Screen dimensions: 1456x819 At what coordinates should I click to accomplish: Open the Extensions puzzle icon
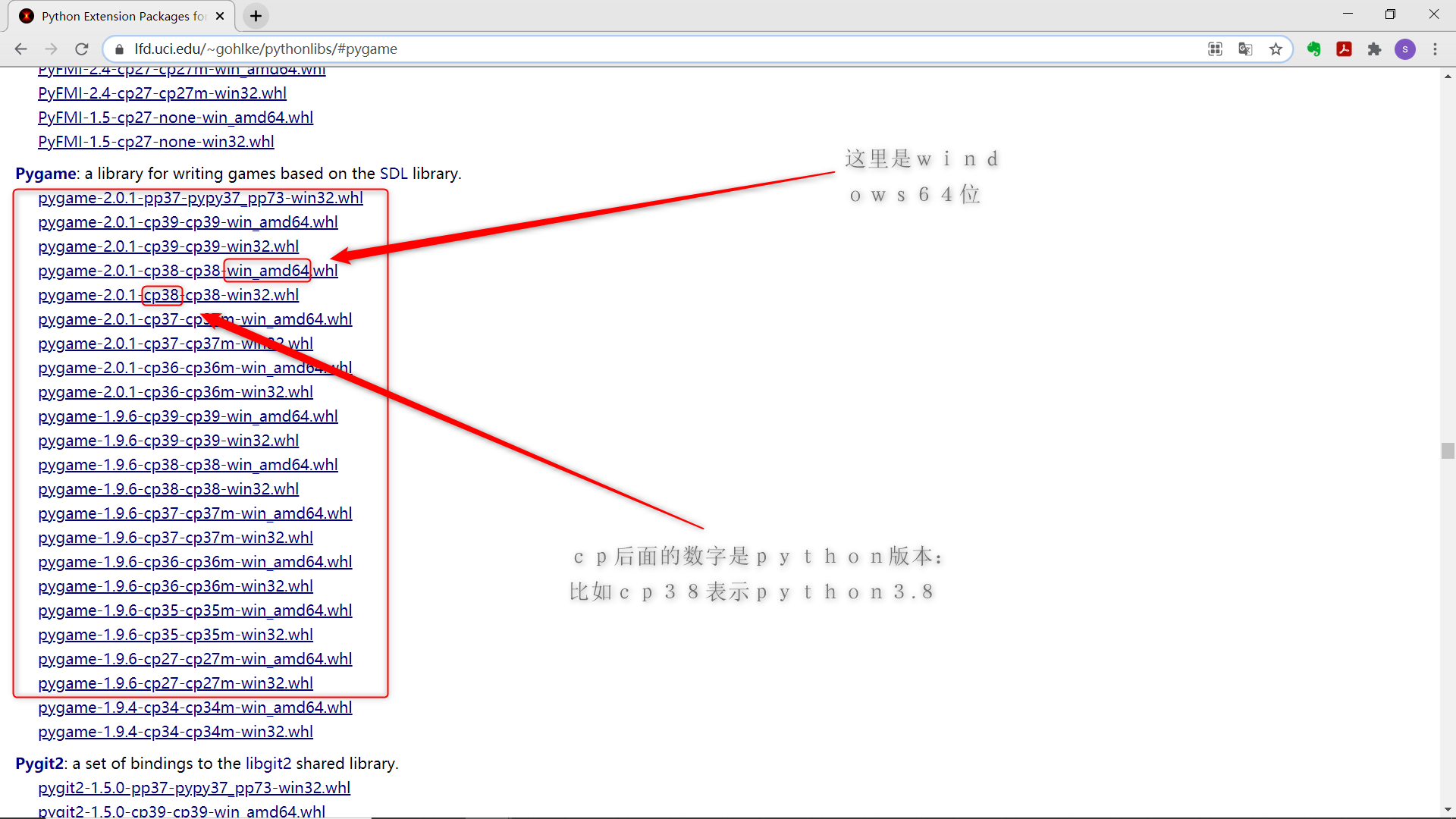[x=1376, y=49]
